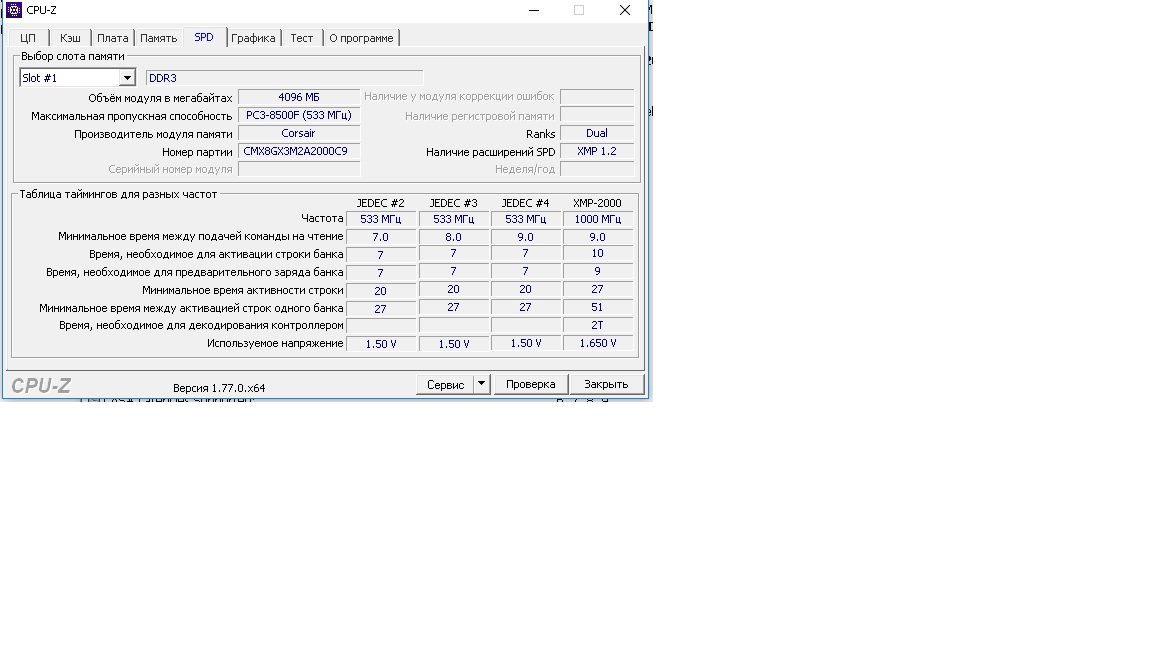Open the ЦП tab
The width and height of the screenshot is (1152, 648).
point(28,38)
